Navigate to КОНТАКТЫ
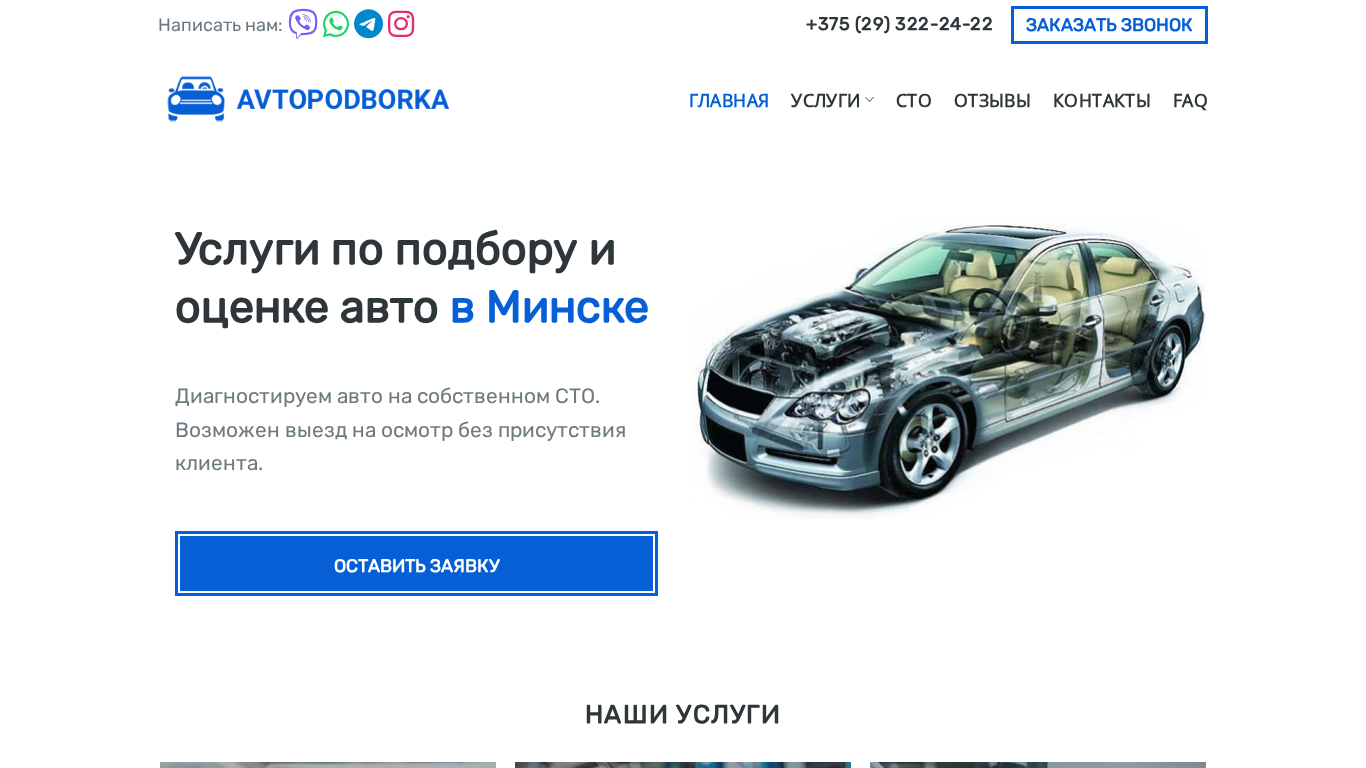 [x=1102, y=101]
